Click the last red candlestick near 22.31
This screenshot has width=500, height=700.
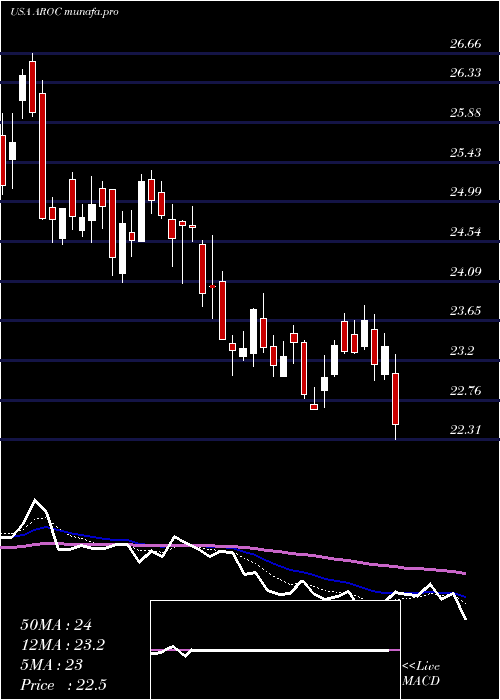[x=396, y=398]
